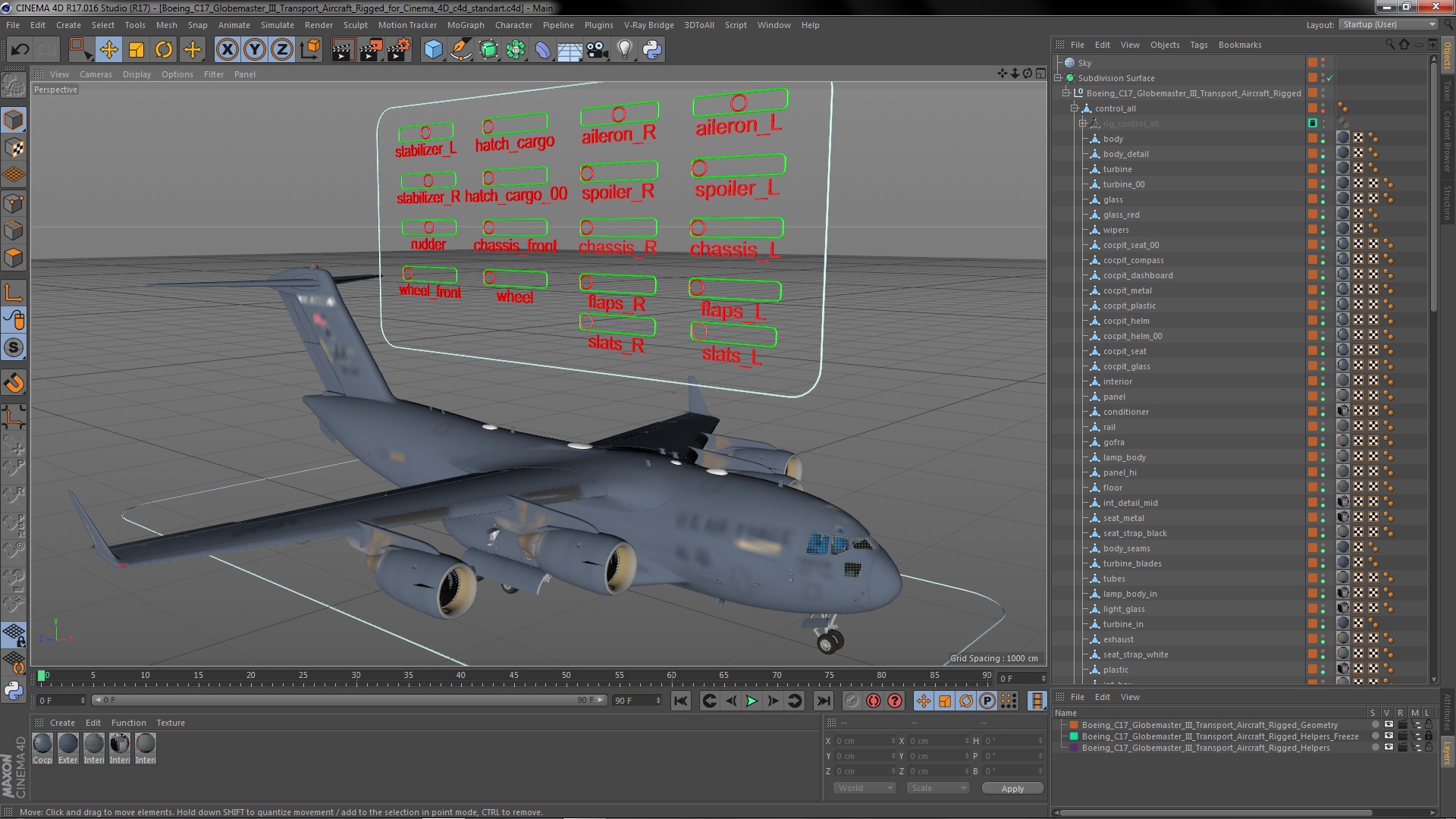Viewport: 1456px width, 819px height.
Task: Go to end of timeline
Action: point(824,701)
